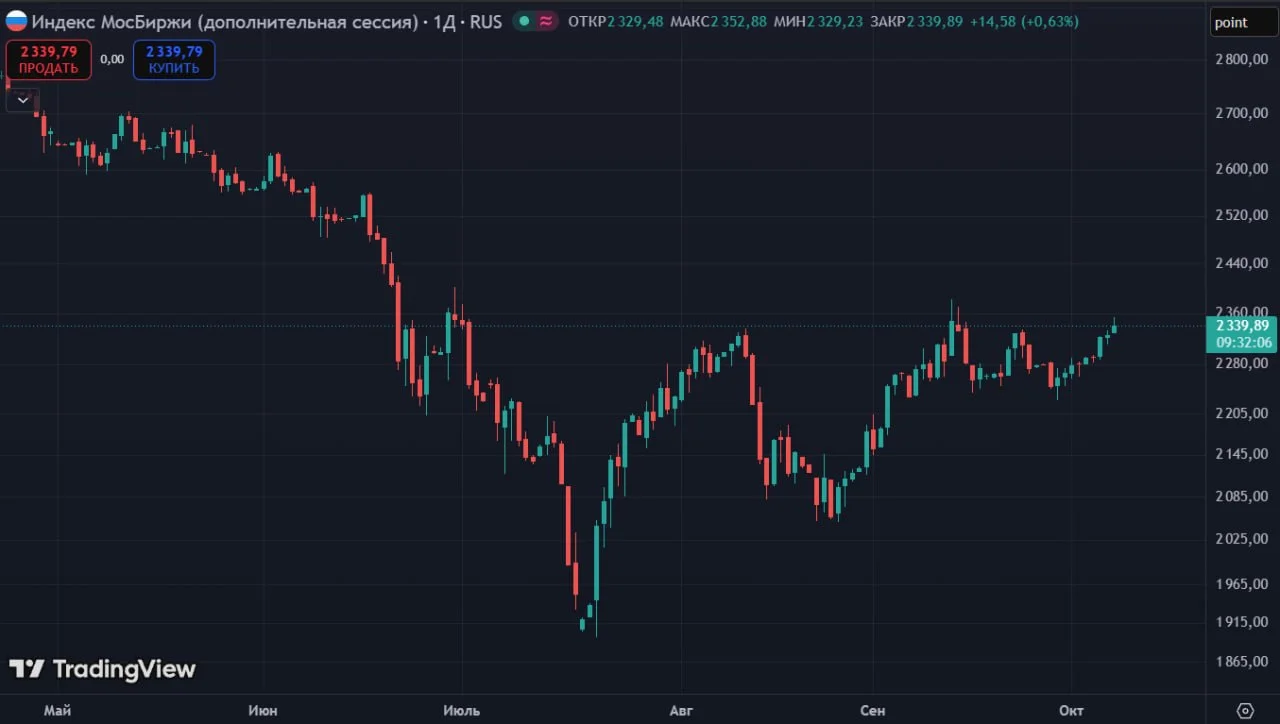Click the pink approximate data icon
Viewport: 1280px width, 724px height.
[546, 21]
